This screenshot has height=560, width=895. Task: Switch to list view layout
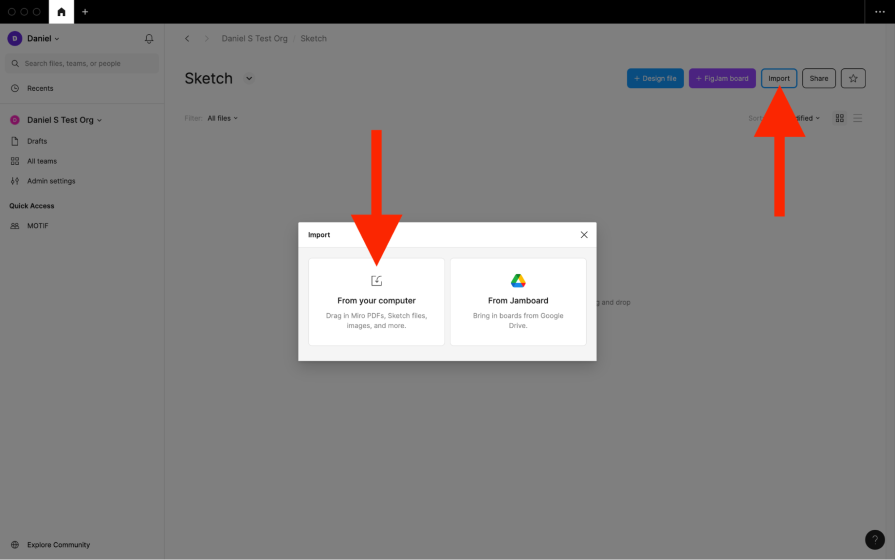(857, 118)
